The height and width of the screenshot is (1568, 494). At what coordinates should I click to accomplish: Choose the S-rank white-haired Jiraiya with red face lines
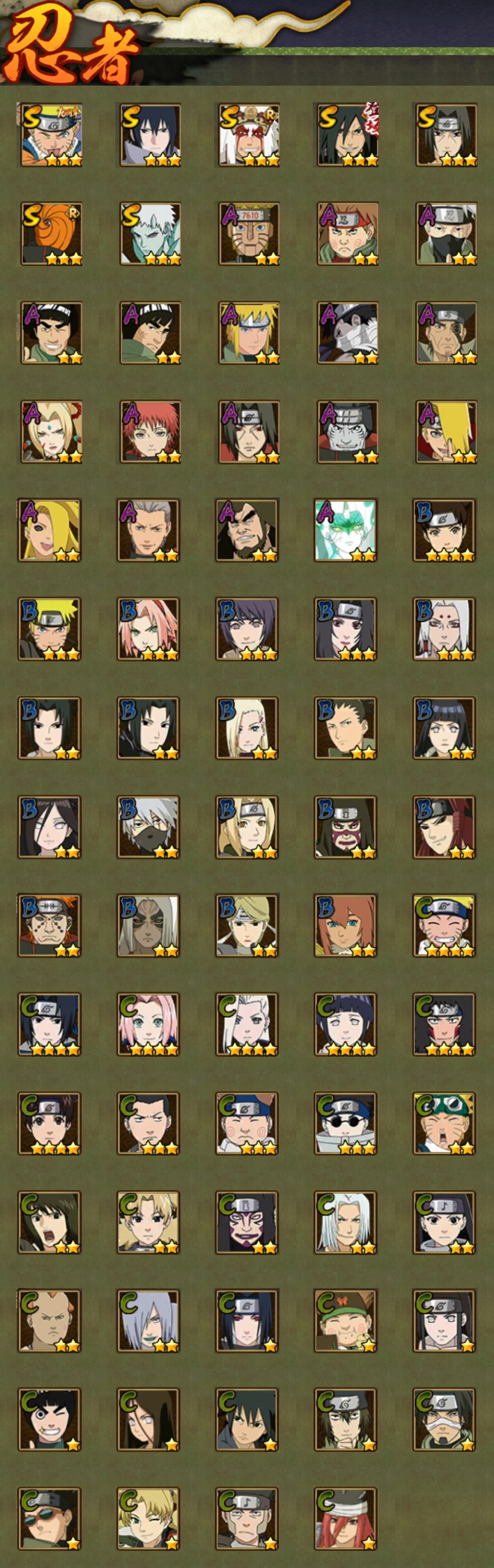[249, 134]
